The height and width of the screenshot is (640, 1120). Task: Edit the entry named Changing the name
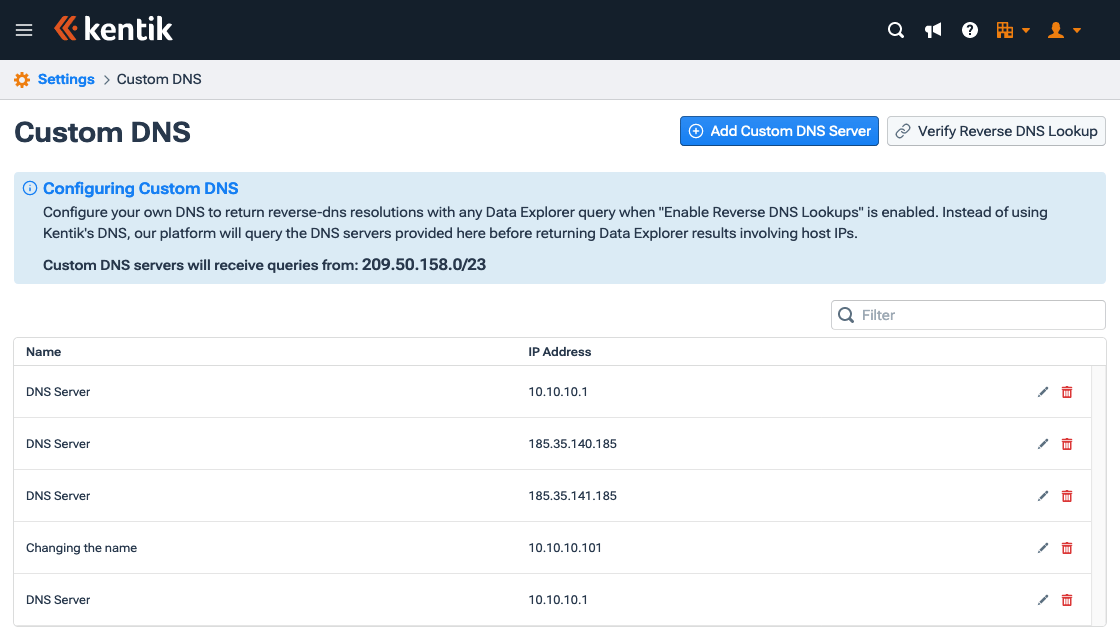[1043, 547]
